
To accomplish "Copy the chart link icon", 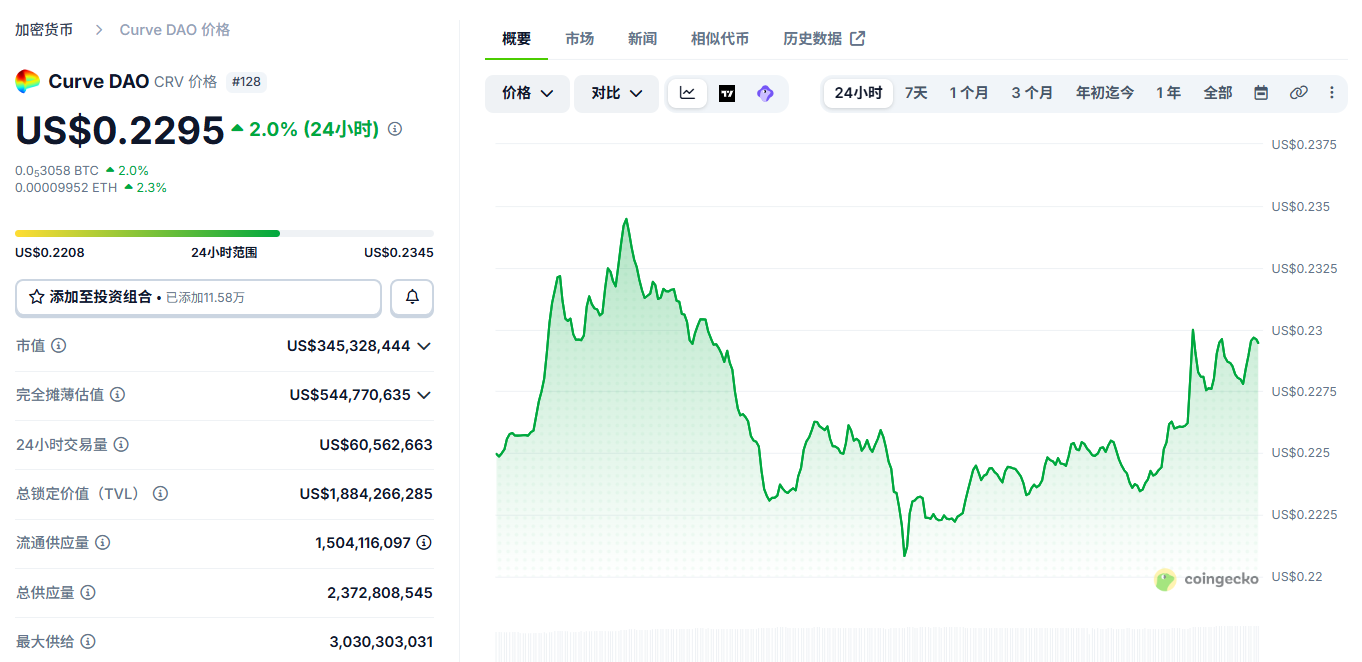I will pos(1298,93).
